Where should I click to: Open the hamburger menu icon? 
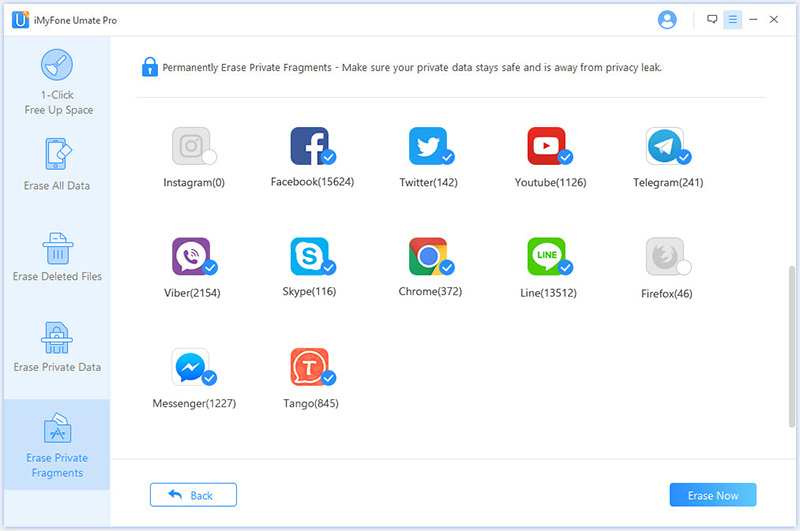[733, 19]
